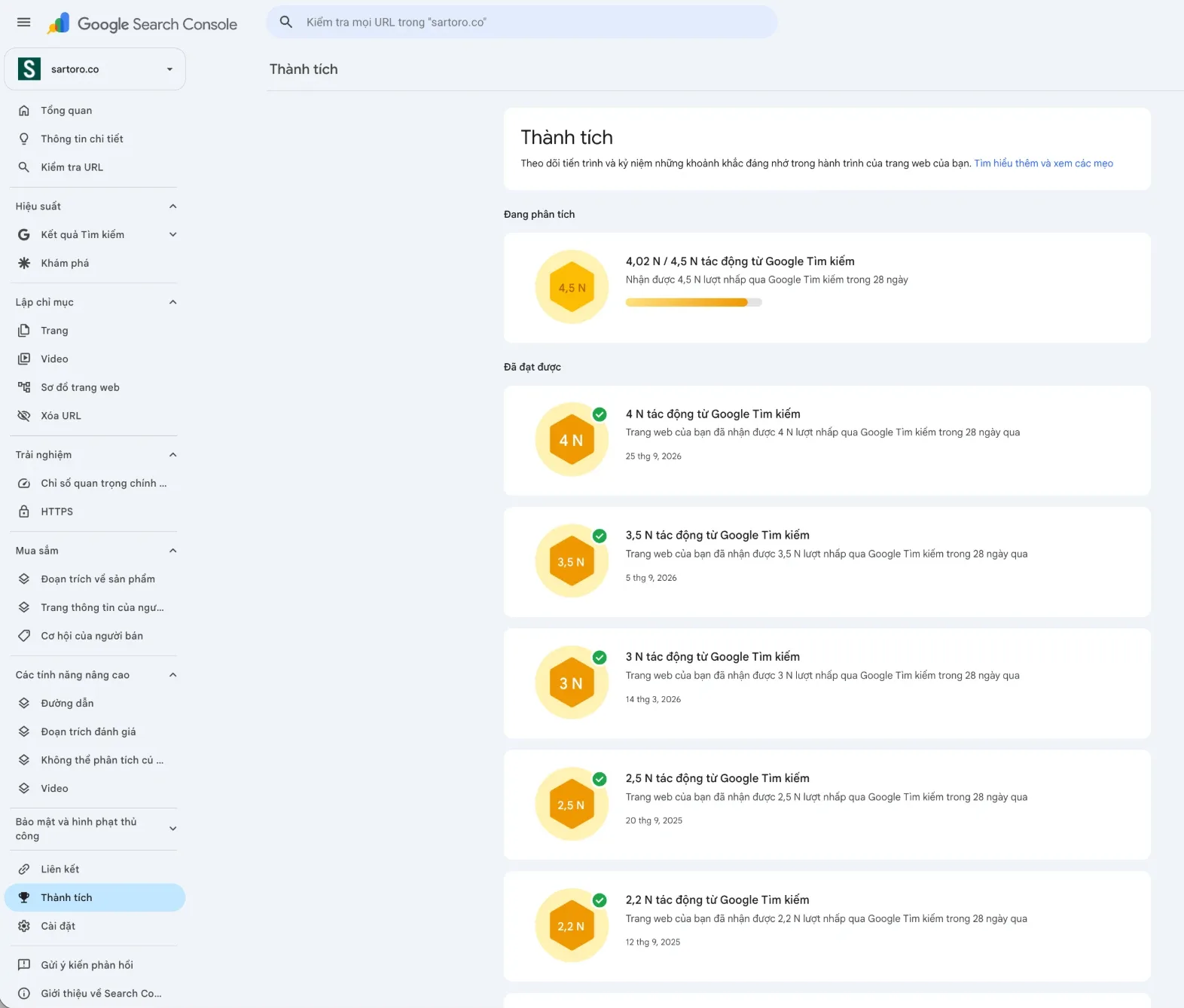Click the Trang pages icon
This screenshot has width=1184, height=1008.
click(x=24, y=331)
